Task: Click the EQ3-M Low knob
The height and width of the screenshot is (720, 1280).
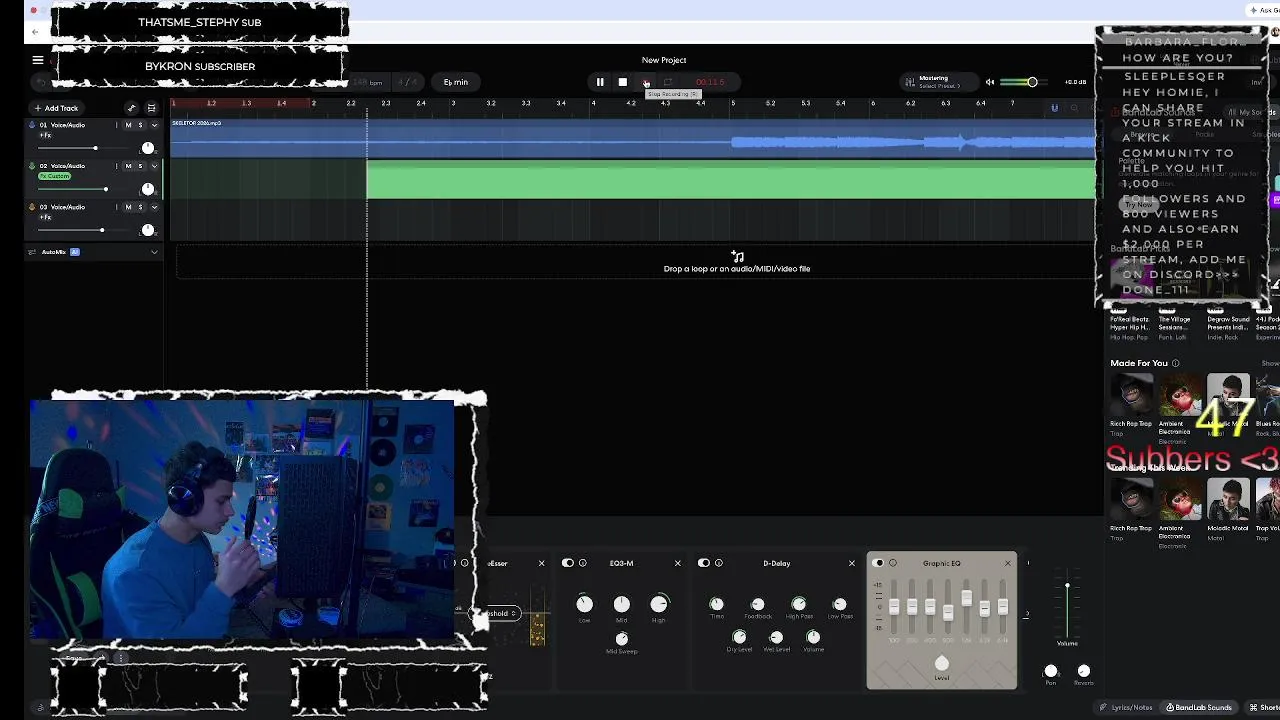Action: [584, 604]
